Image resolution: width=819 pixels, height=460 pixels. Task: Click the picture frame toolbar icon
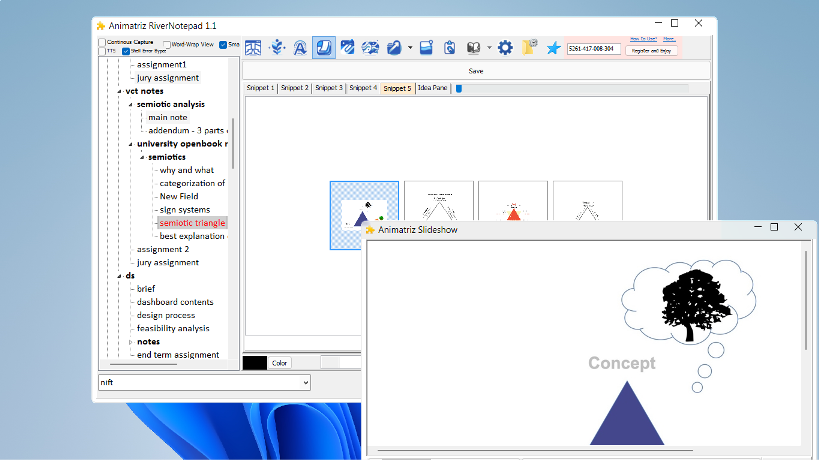(x=426, y=48)
